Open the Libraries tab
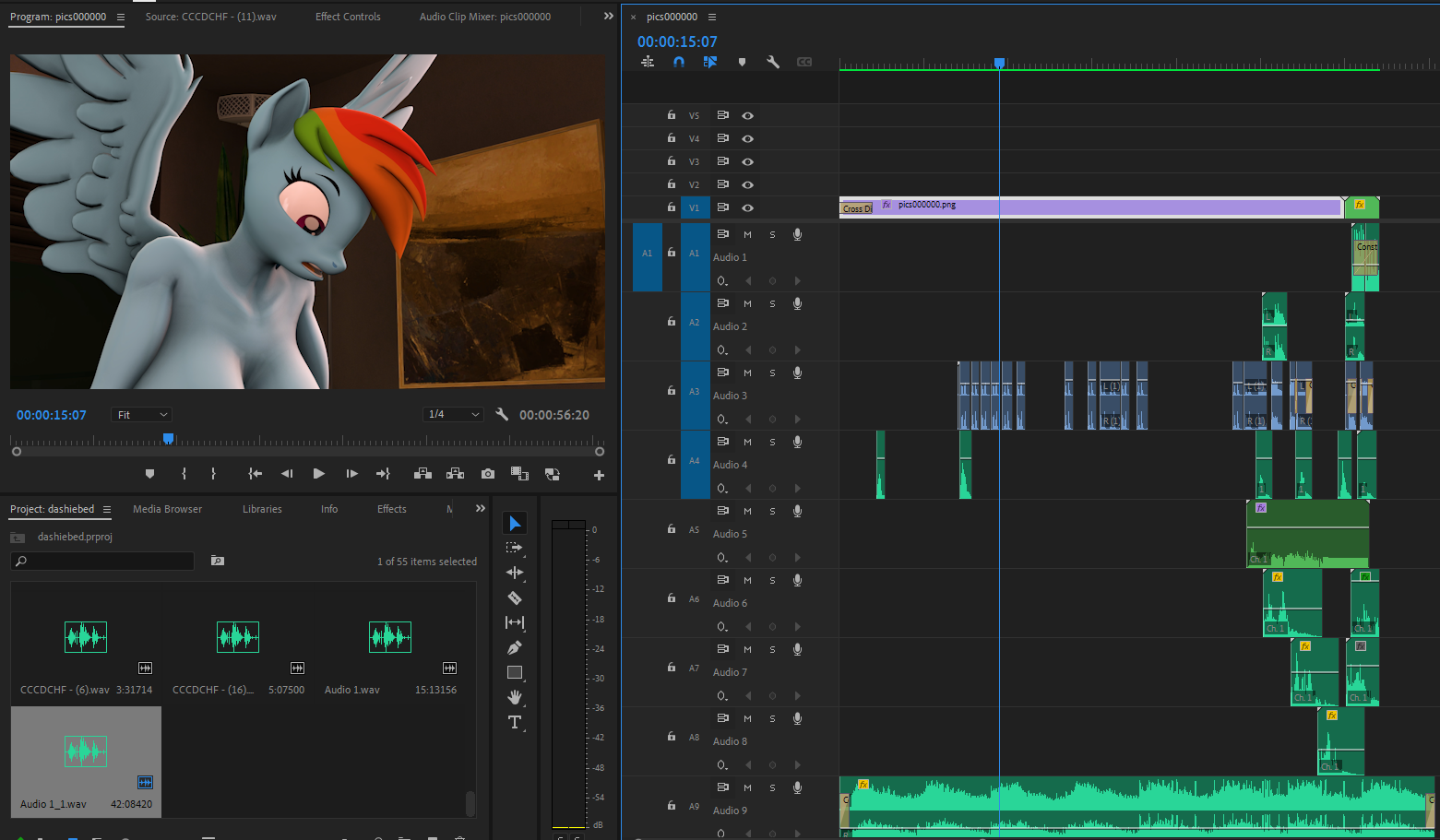This screenshot has height=840, width=1440. pos(262,509)
